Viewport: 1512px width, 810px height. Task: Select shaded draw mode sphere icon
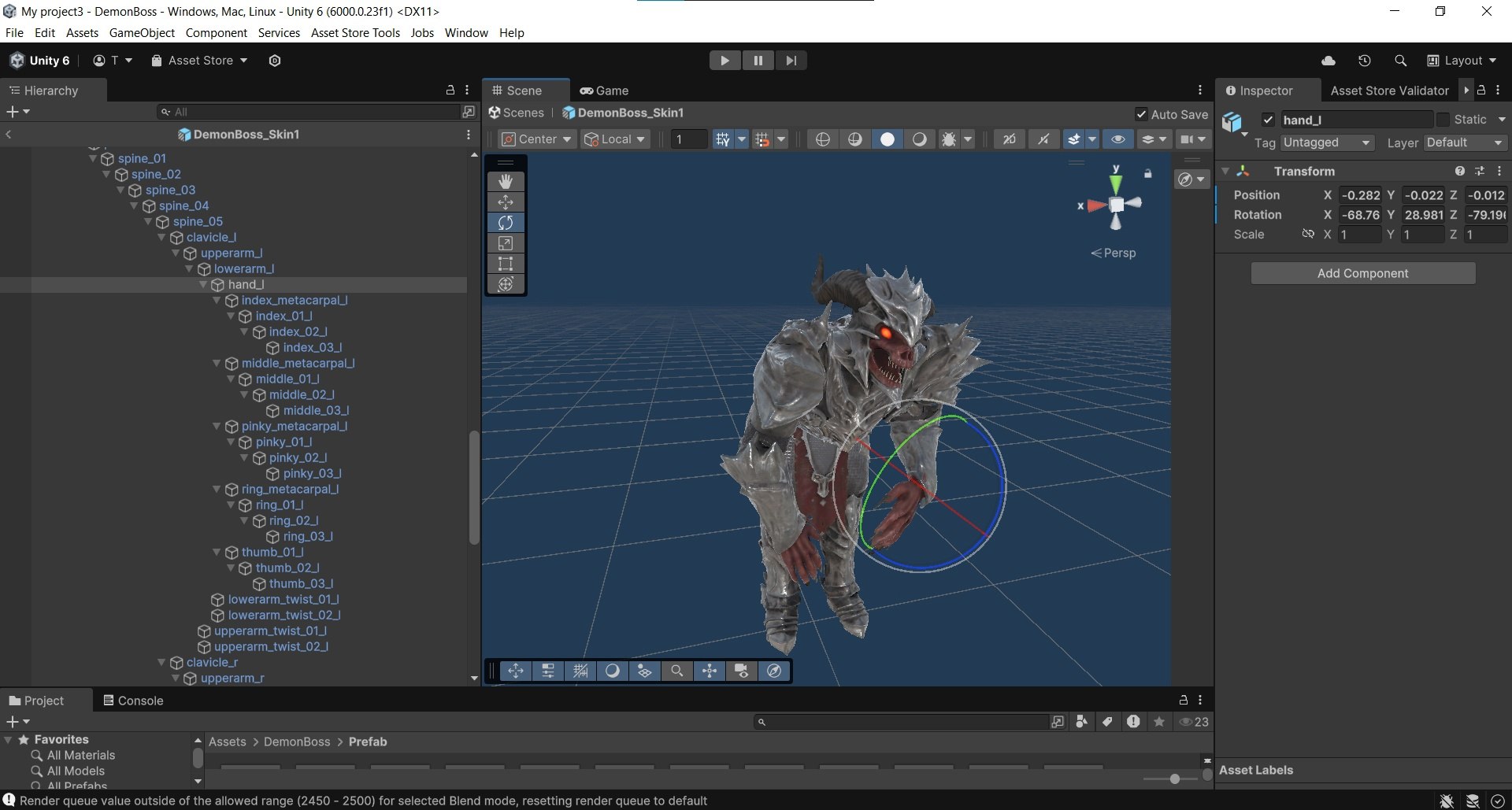tap(888, 139)
